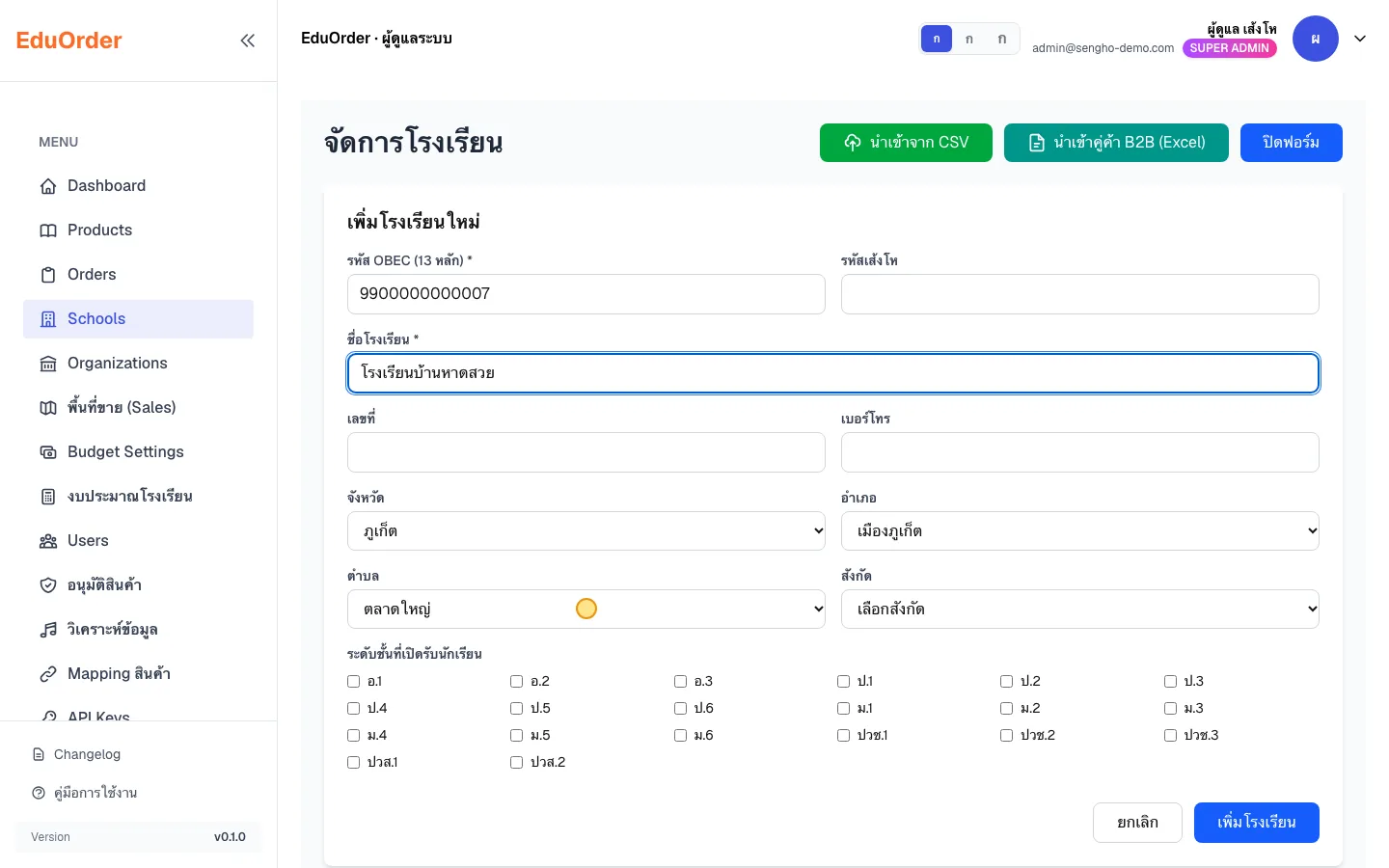This screenshot has width=1389, height=868.
Task: Focus the เบอร์โทร phone field
Action: (x=1080, y=452)
